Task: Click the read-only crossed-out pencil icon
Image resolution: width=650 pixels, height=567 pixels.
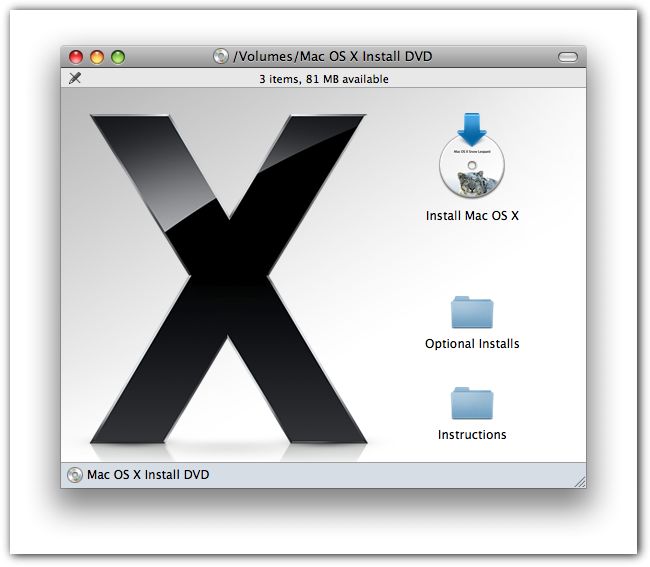Action: [75, 78]
